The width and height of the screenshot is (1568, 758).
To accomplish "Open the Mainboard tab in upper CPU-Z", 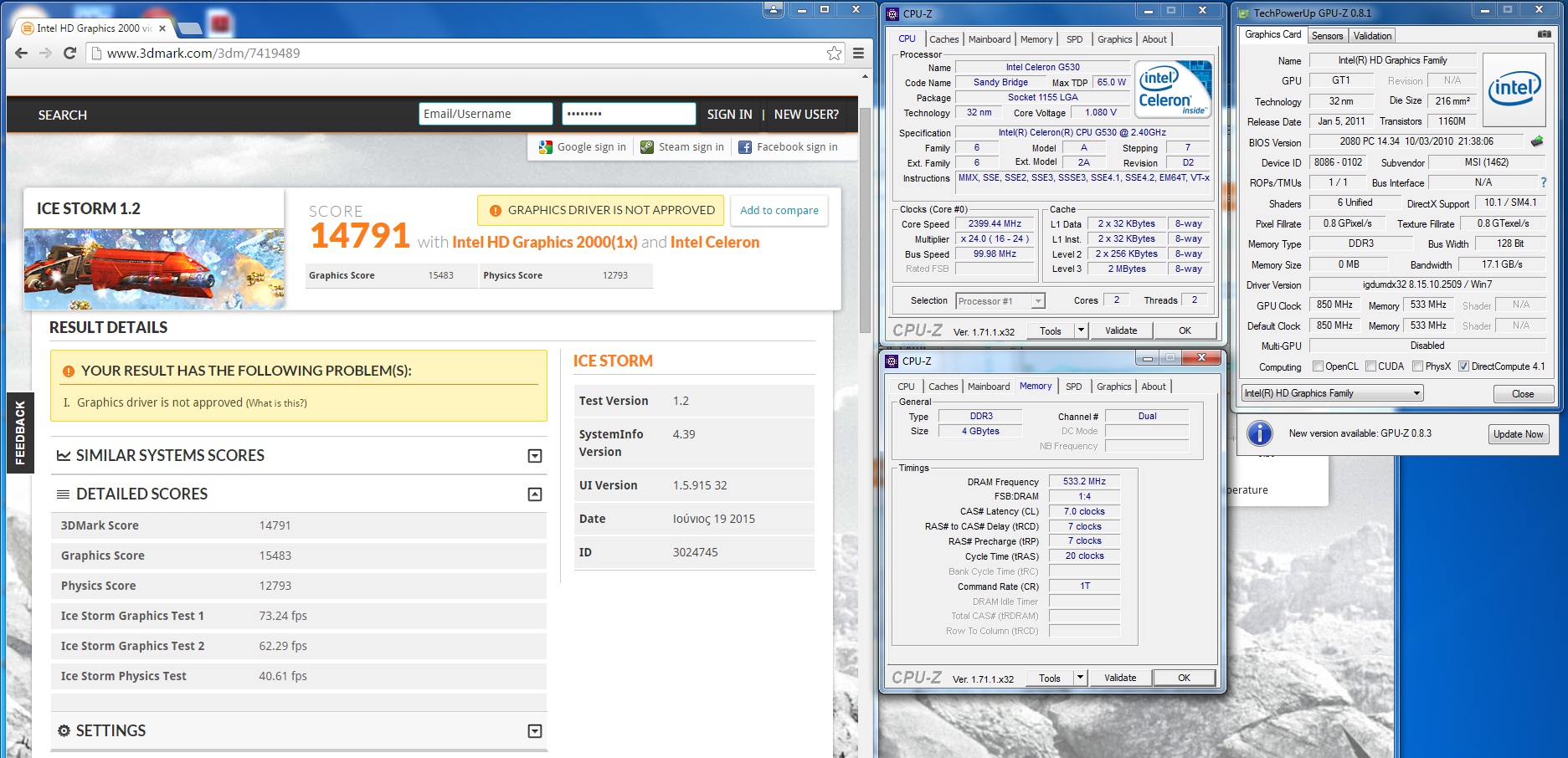I will click(990, 39).
